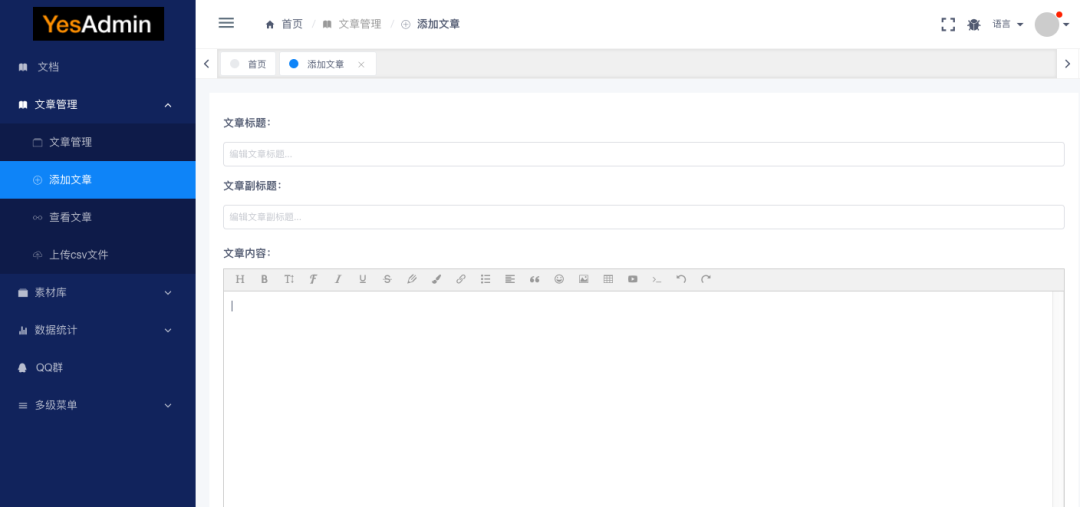Screen dimensions: 1080x507
Task: Open 文档 in the sidebar
Action: 97,68
